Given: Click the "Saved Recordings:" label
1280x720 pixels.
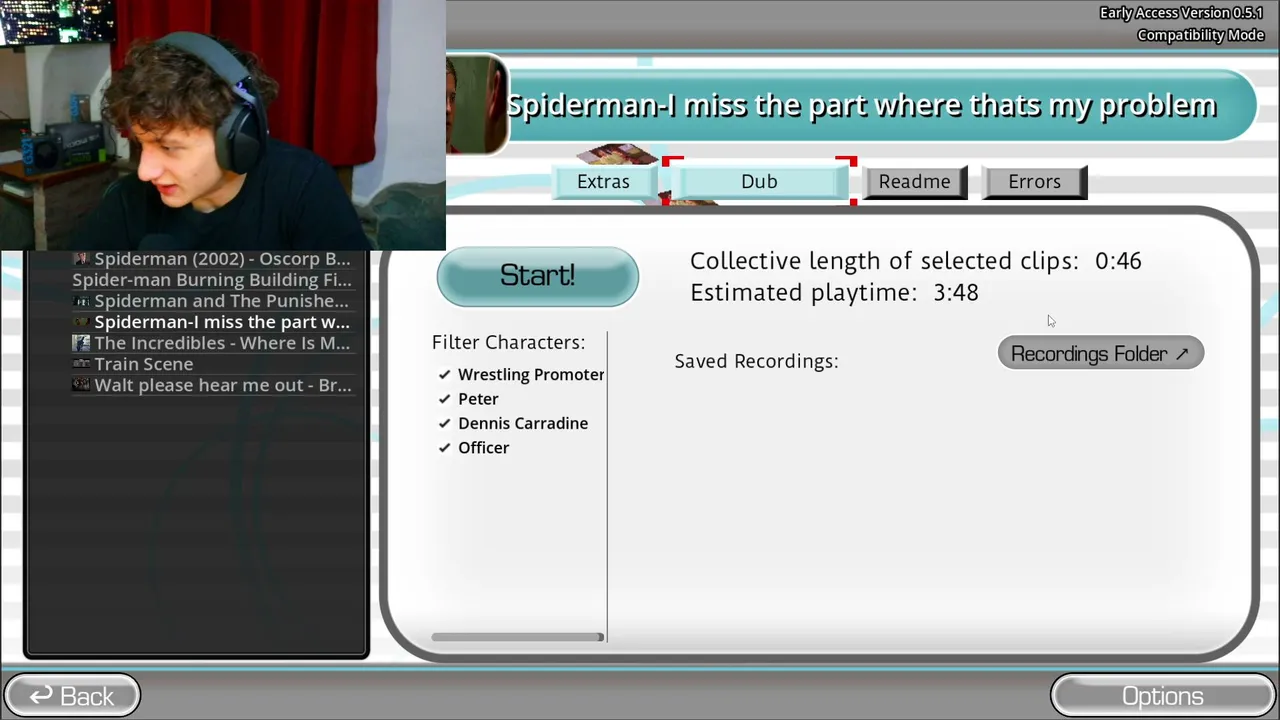Looking at the screenshot, I should (756, 361).
